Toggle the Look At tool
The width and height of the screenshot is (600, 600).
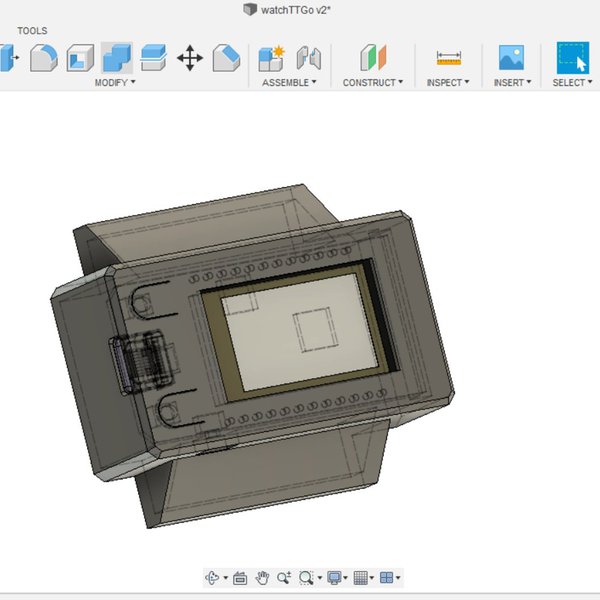[x=240, y=578]
